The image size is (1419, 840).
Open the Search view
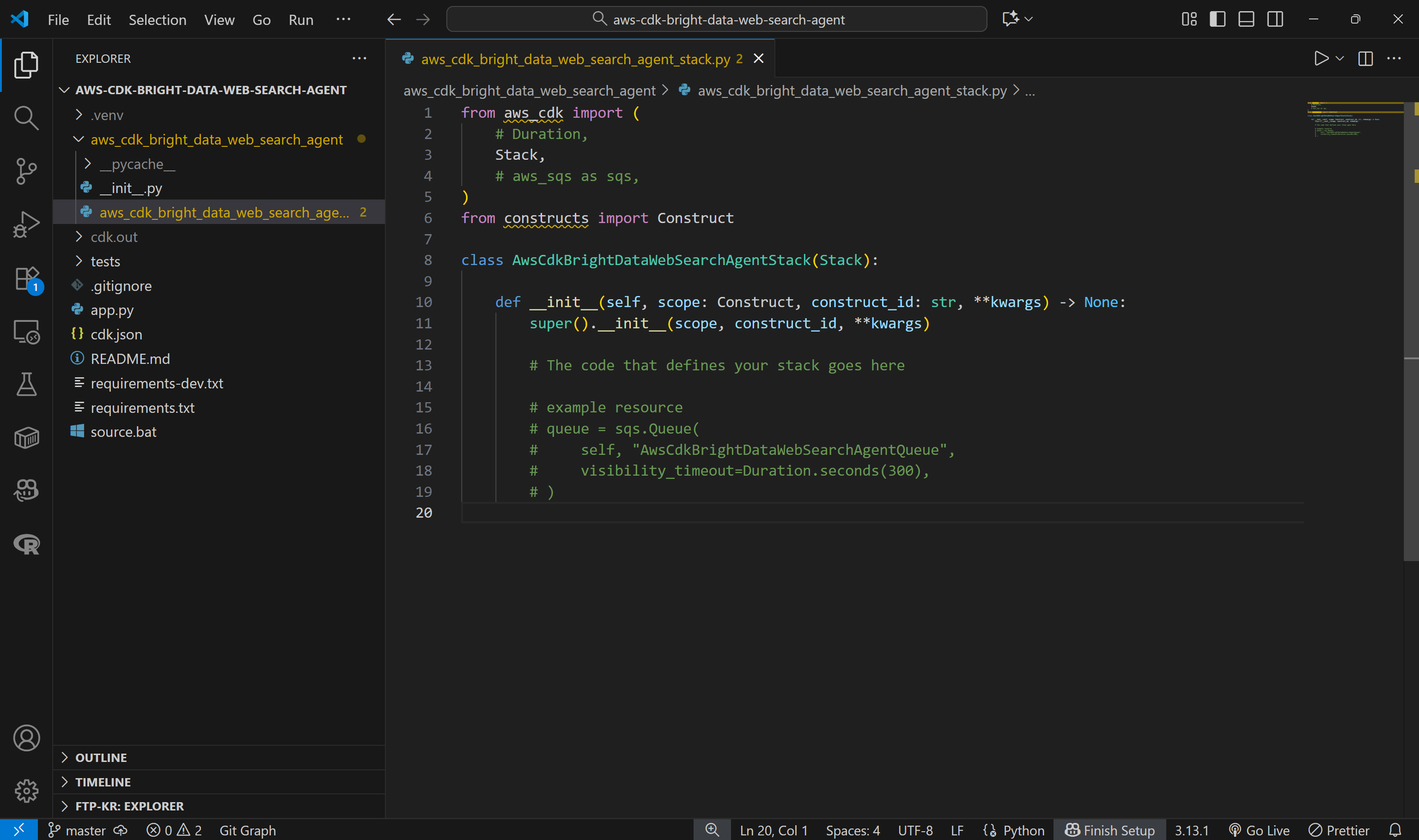(27, 118)
